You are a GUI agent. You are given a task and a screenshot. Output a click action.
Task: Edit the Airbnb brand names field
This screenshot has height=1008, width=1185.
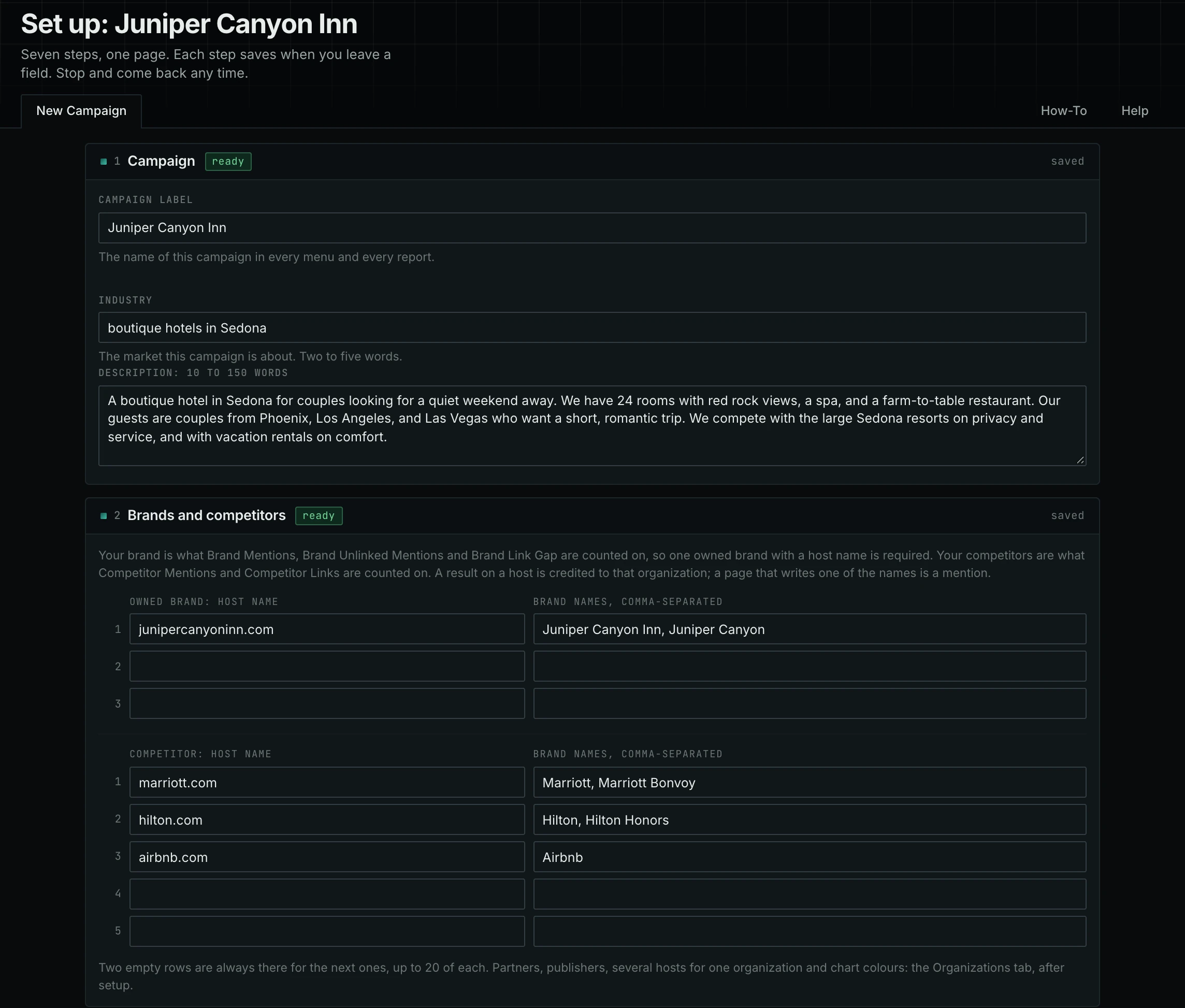pyautogui.click(x=810, y=857)
